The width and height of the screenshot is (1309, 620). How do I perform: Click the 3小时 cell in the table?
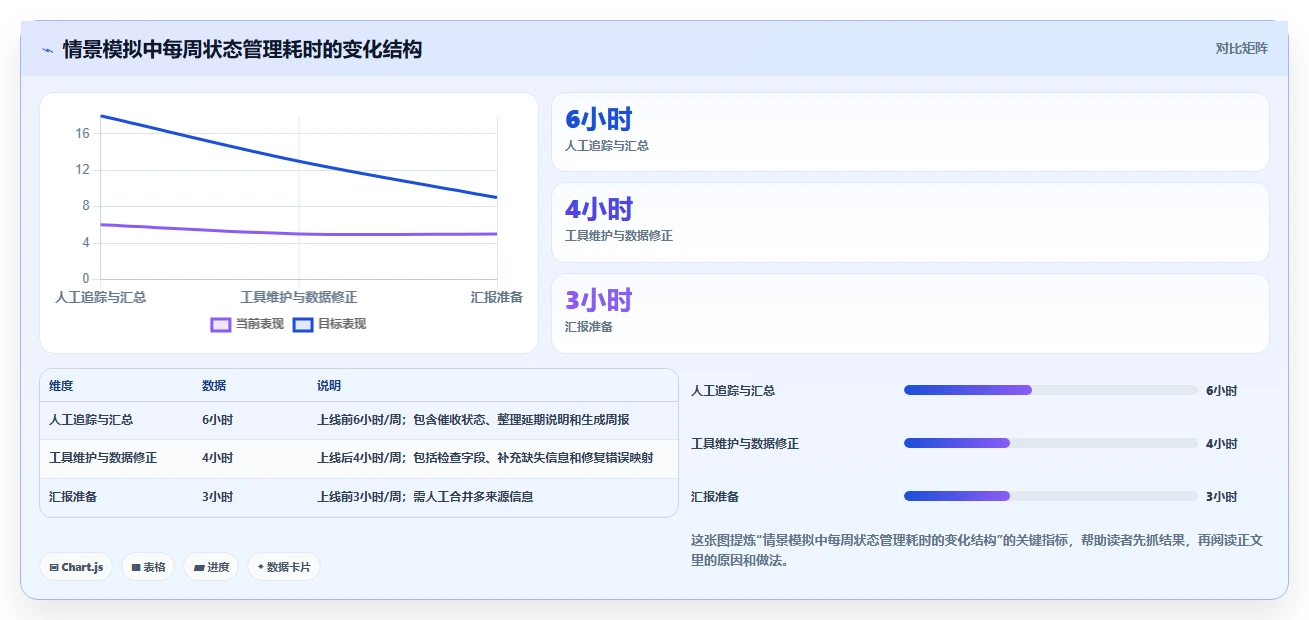coord(217,497)
